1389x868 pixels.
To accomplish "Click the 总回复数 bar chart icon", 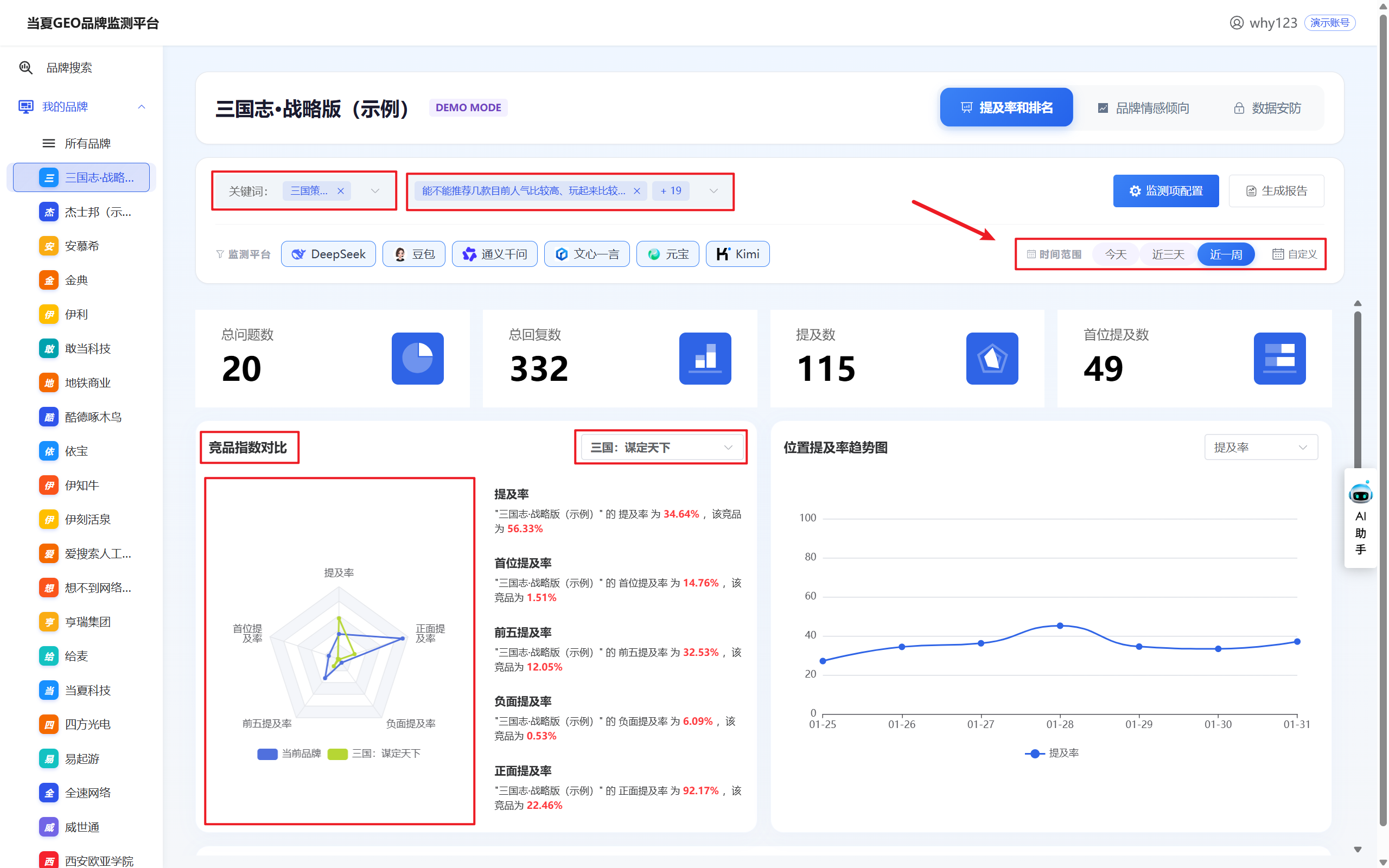I will [x=705, y=358].
